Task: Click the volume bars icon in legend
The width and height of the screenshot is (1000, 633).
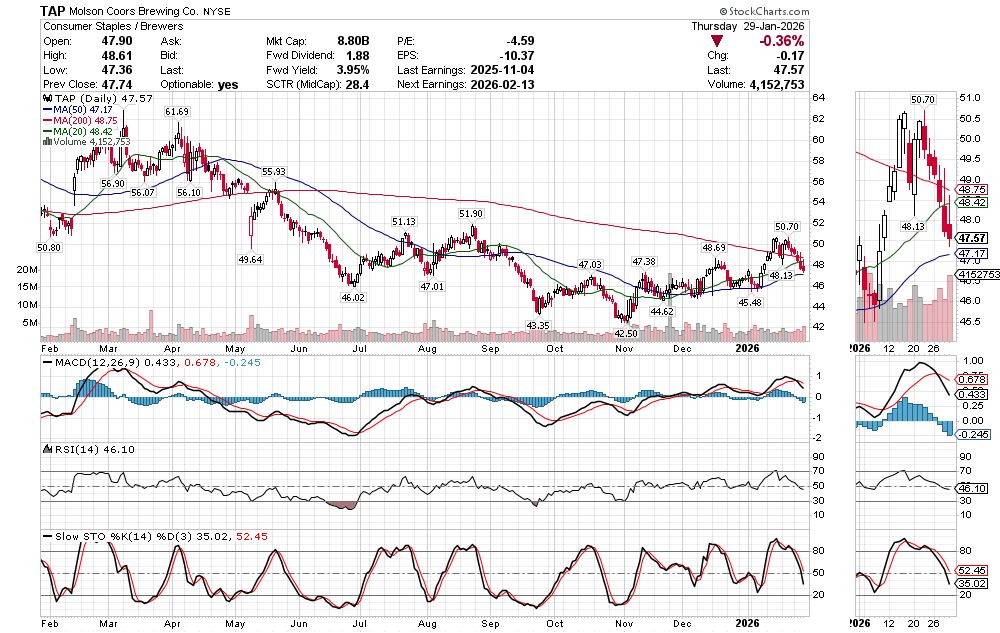Action: pyautogui.click(x=45, y=142)
